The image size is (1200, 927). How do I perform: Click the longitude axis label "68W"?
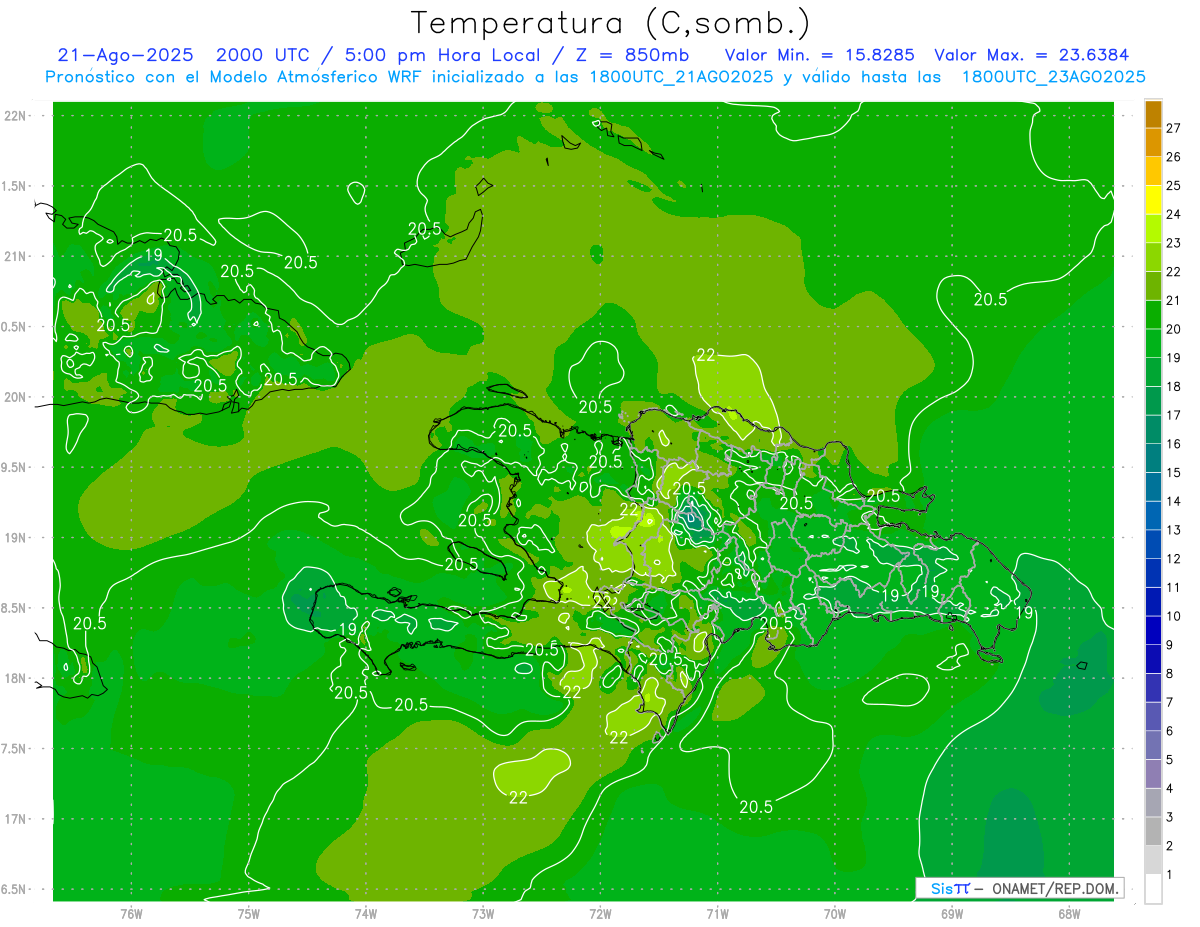pyautogui.click(x=1069, y=913)
